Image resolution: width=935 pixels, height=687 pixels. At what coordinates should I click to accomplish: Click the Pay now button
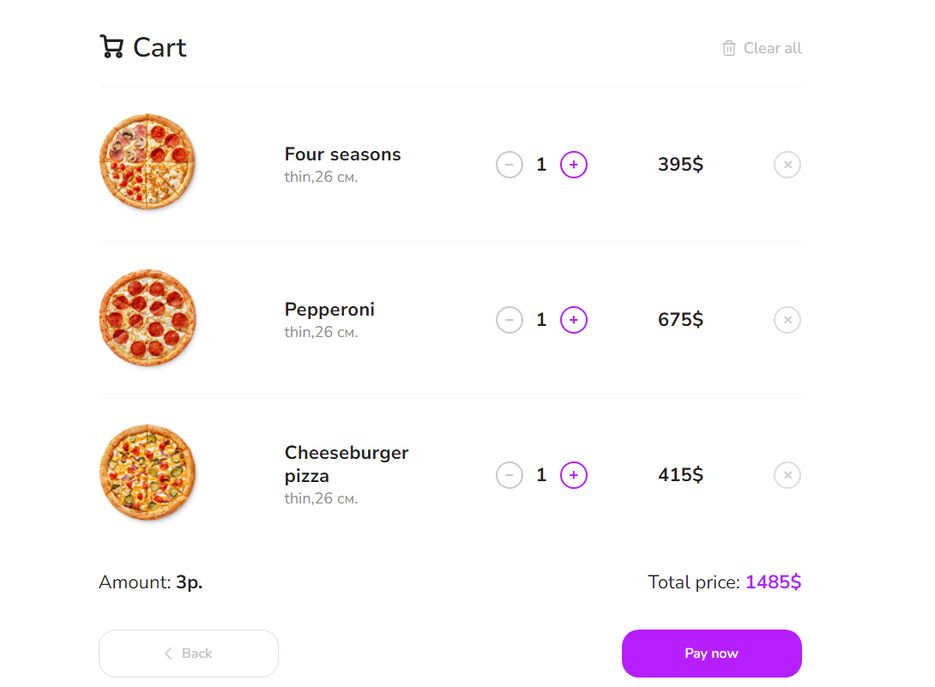(711, 653)
